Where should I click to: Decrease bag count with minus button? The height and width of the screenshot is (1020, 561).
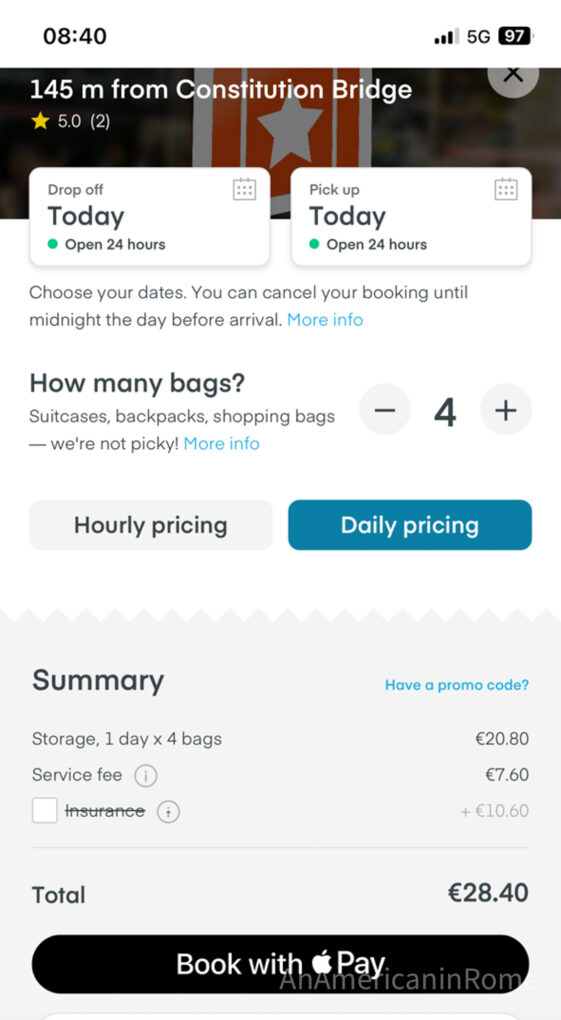coord(385,409)
